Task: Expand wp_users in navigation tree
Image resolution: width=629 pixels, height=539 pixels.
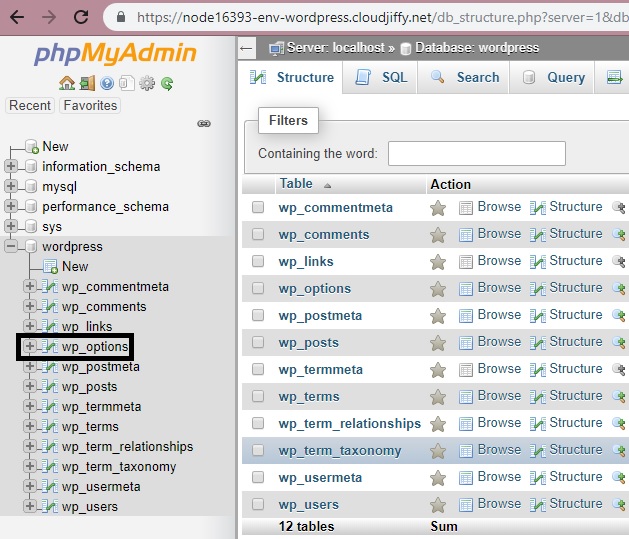Action: pyautogui.click(x=29, y=506)
